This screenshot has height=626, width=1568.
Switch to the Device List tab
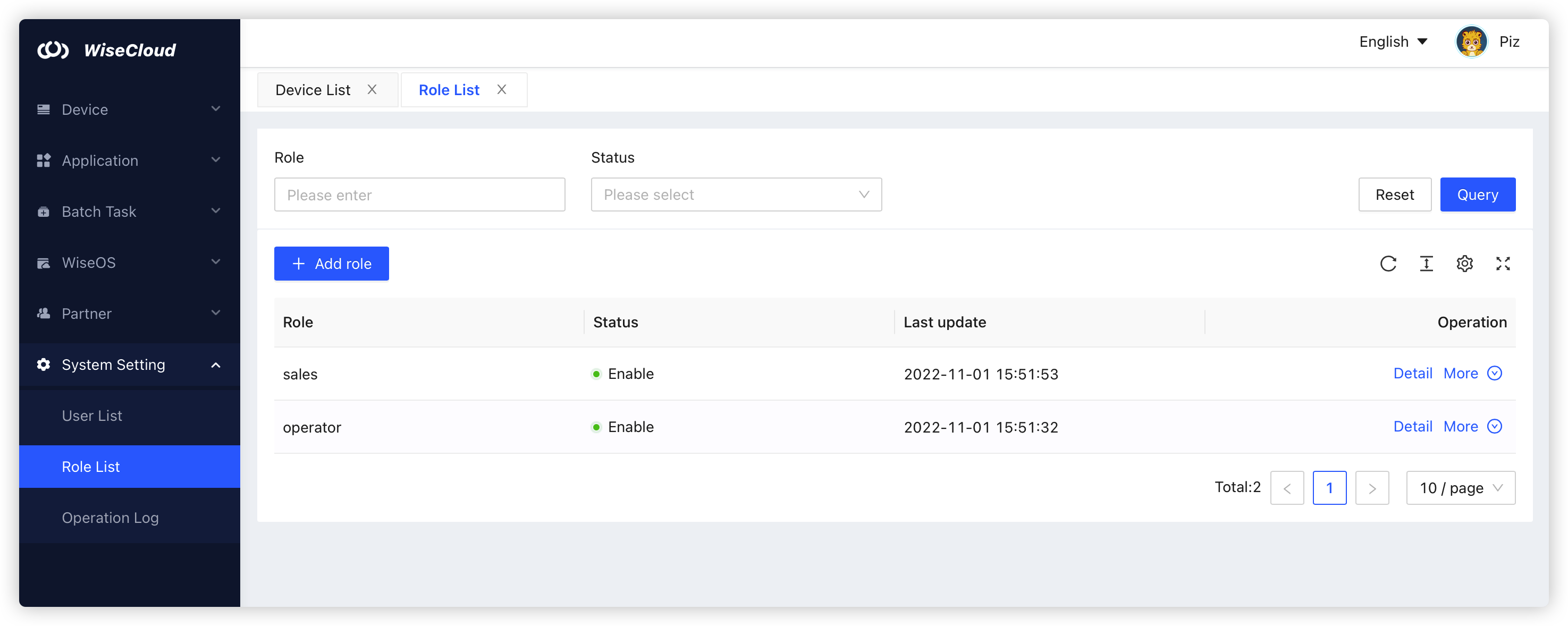313,90
